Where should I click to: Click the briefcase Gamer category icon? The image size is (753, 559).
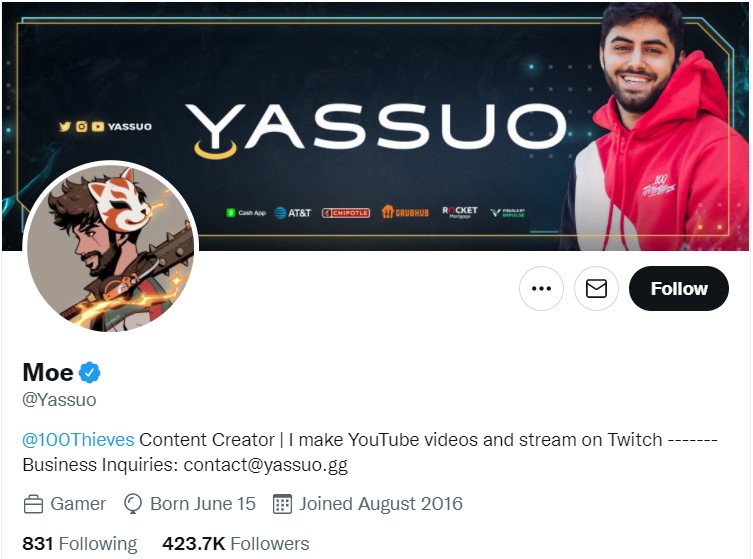point(34,504)
